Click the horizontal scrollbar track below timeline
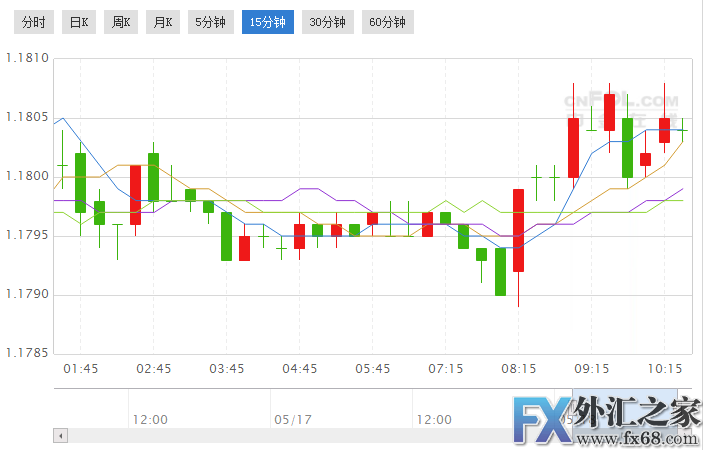The width and height of the screenshot is (703, 450). pyautogui.click(x=300, y=436)
